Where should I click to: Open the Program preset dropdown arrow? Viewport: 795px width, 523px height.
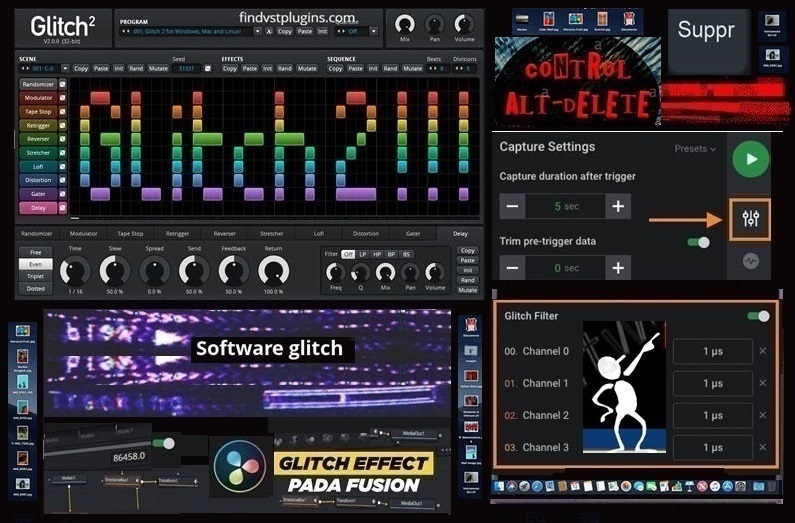pos(258,31)
